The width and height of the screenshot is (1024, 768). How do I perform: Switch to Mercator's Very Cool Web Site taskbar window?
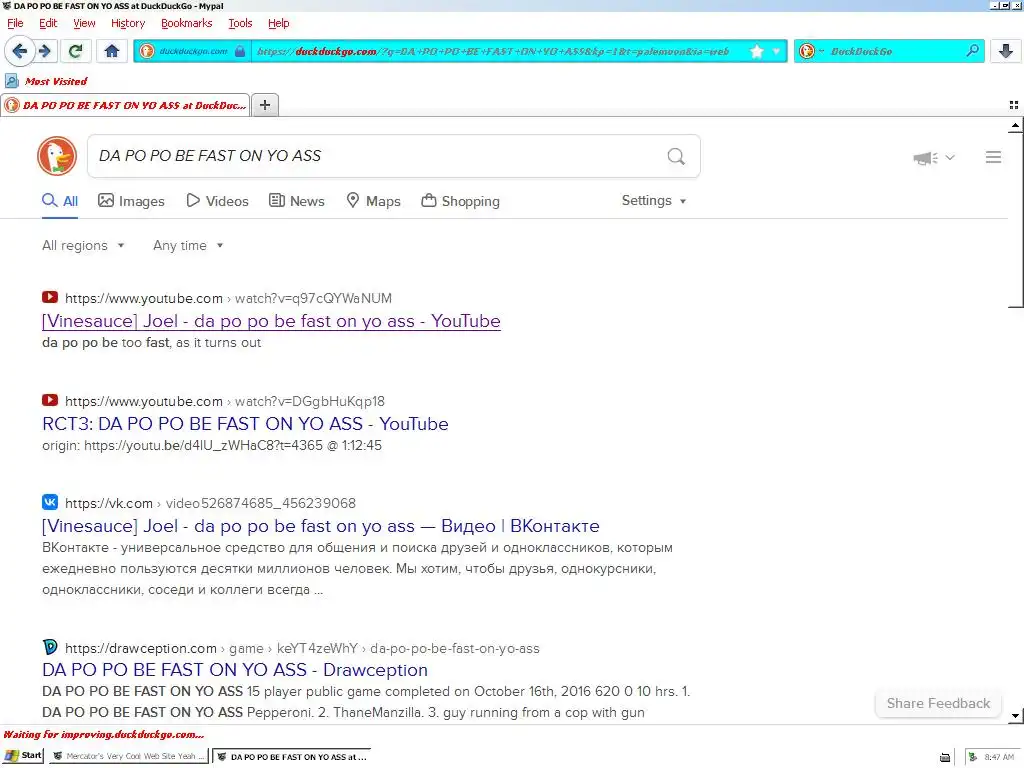pyautogui.click(x=129, y=756)
